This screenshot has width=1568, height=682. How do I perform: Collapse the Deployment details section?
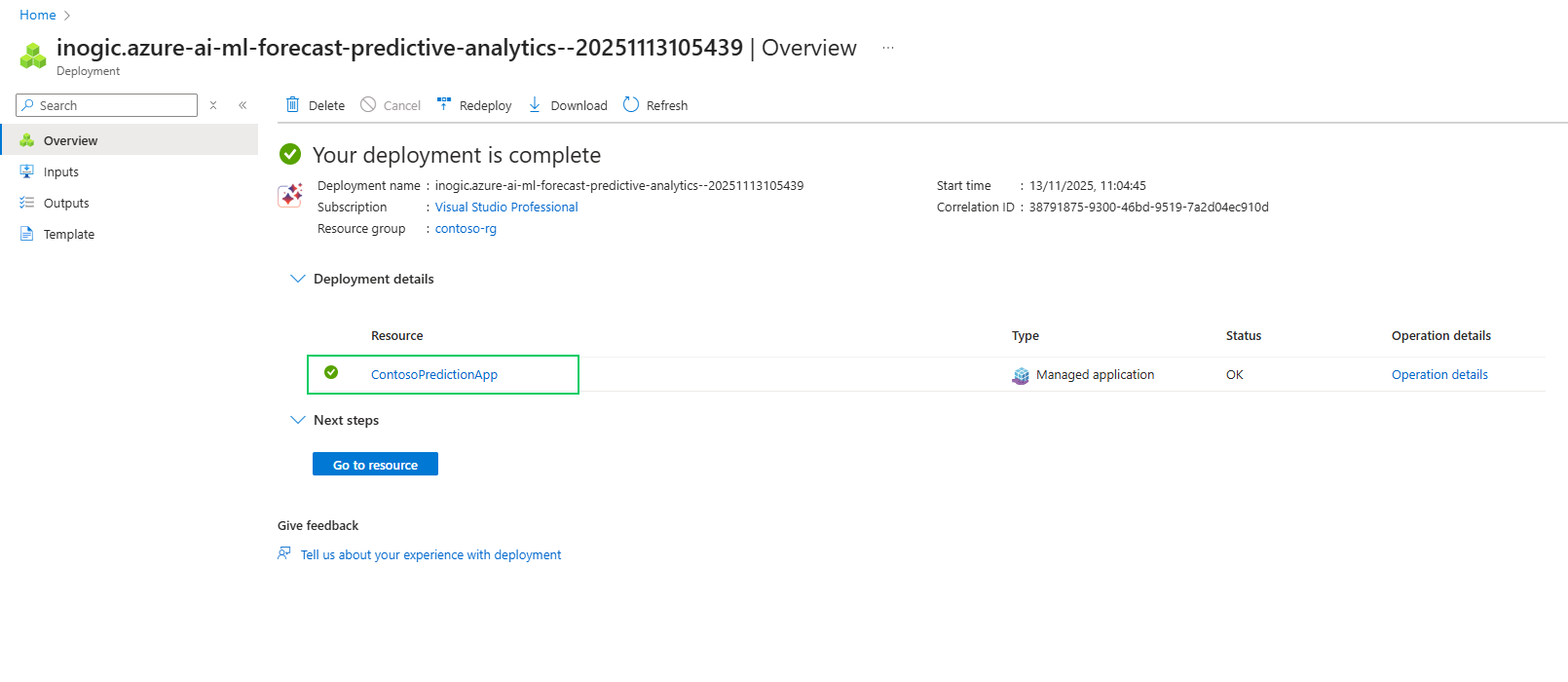pos(298,279)
